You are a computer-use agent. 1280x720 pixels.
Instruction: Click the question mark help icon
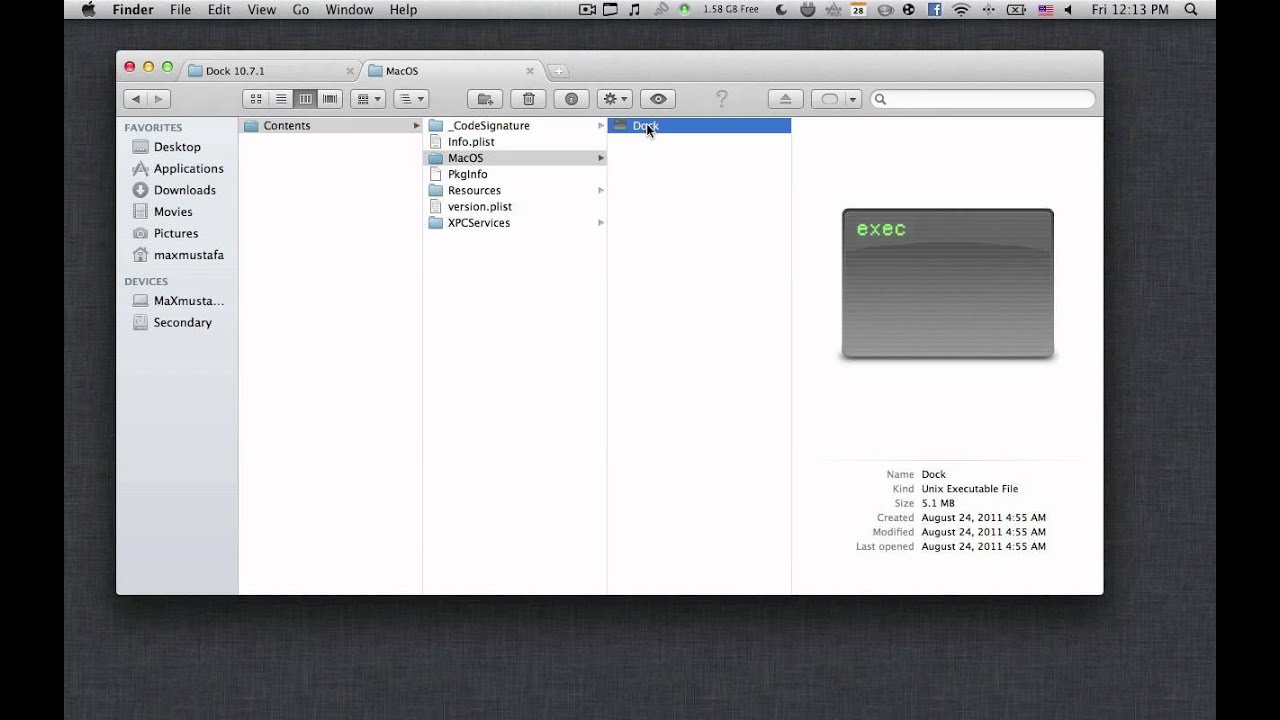[x=721, y=99]
